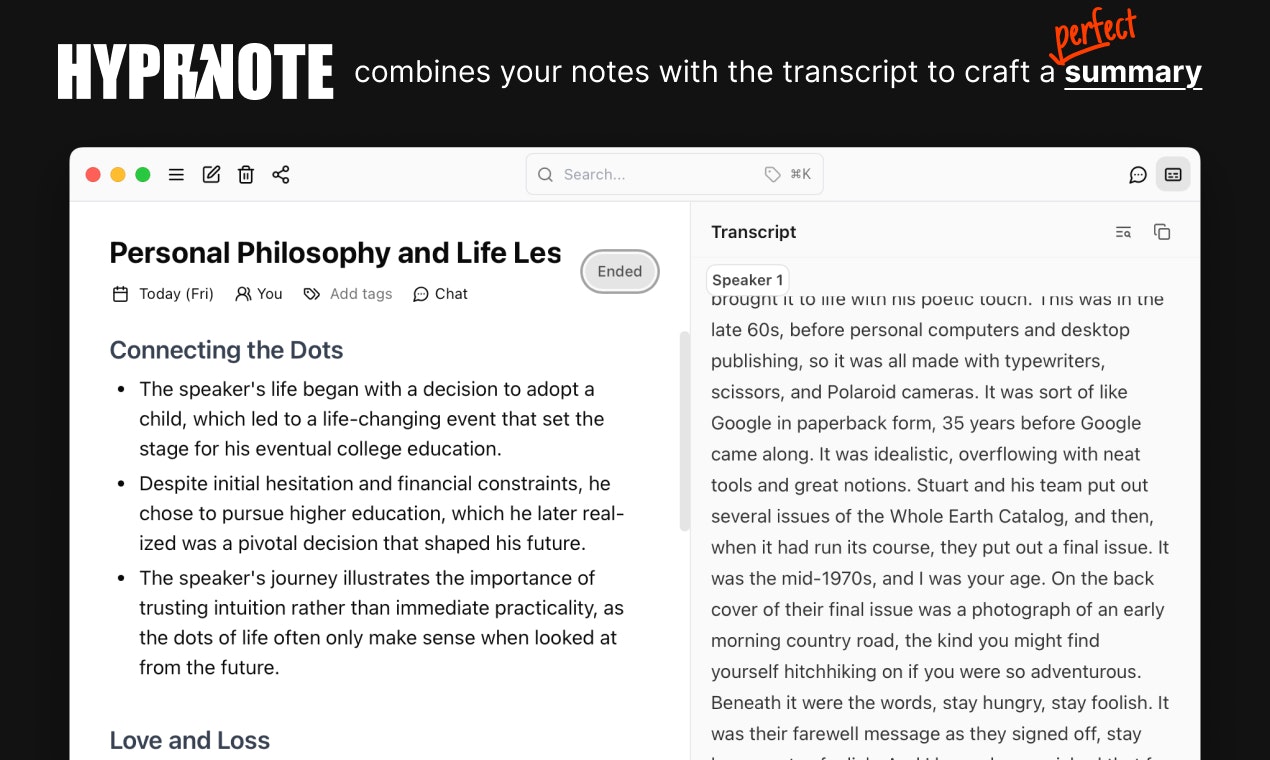The image size is (1270, 760).
Task: Create a new note with edit icon
Action: (x=211, y=175)
